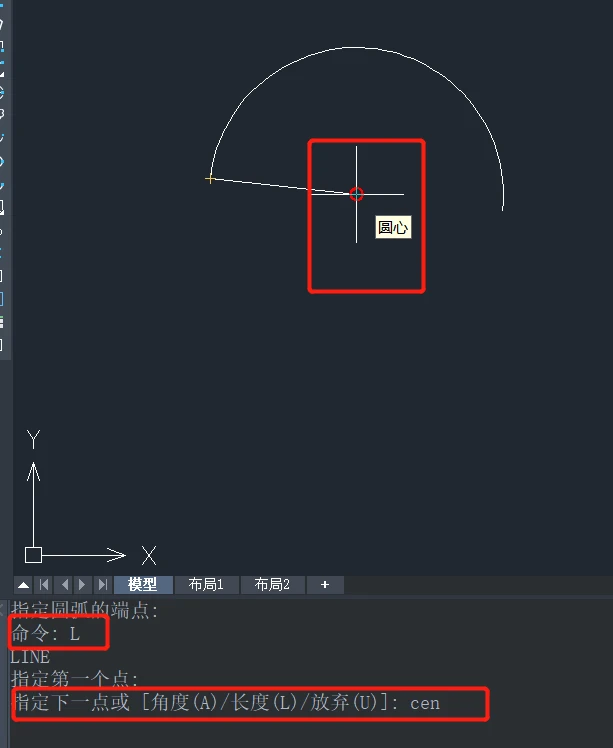The image size is (613, 748).
Task: Jump to last layout tab arrow
Action: tap(102, 585)
